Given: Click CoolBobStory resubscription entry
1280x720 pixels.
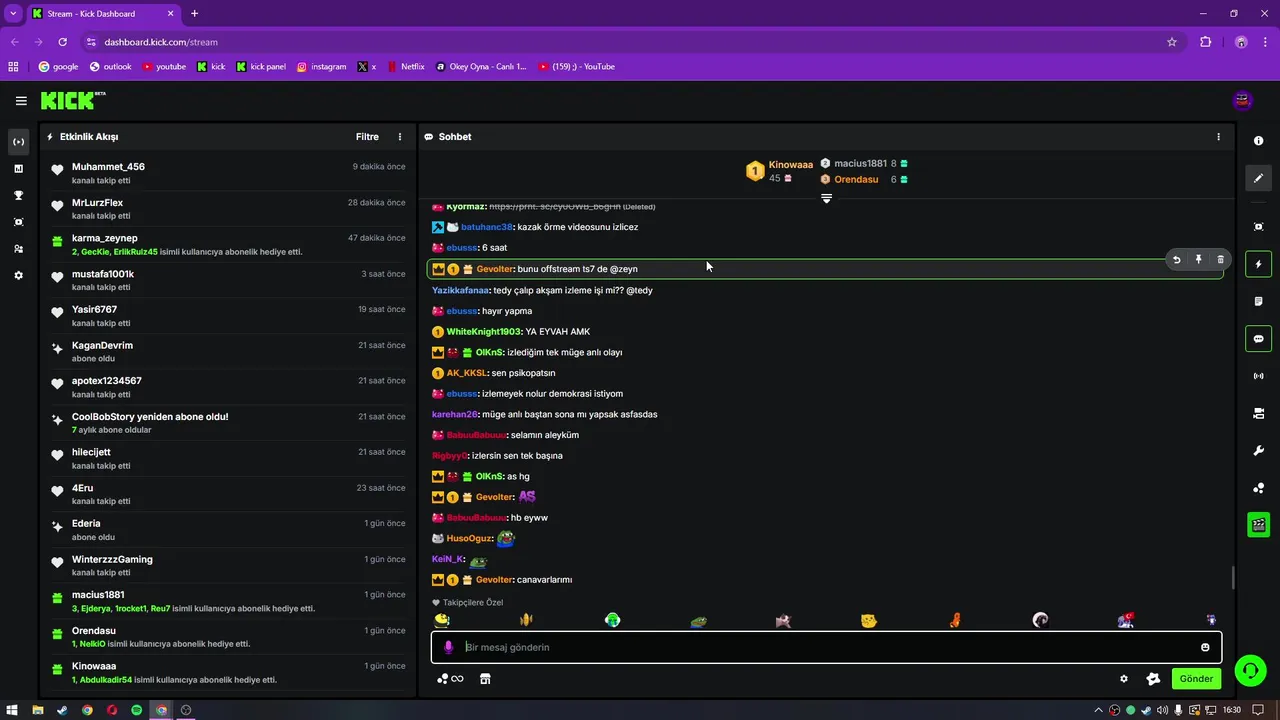Looking at the screenshot, I should (x=228, y=423).
